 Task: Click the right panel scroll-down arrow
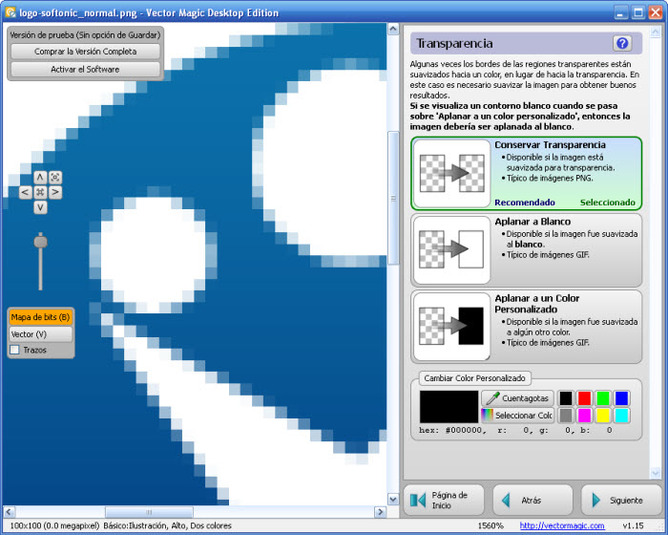click(x=655, y=473)
